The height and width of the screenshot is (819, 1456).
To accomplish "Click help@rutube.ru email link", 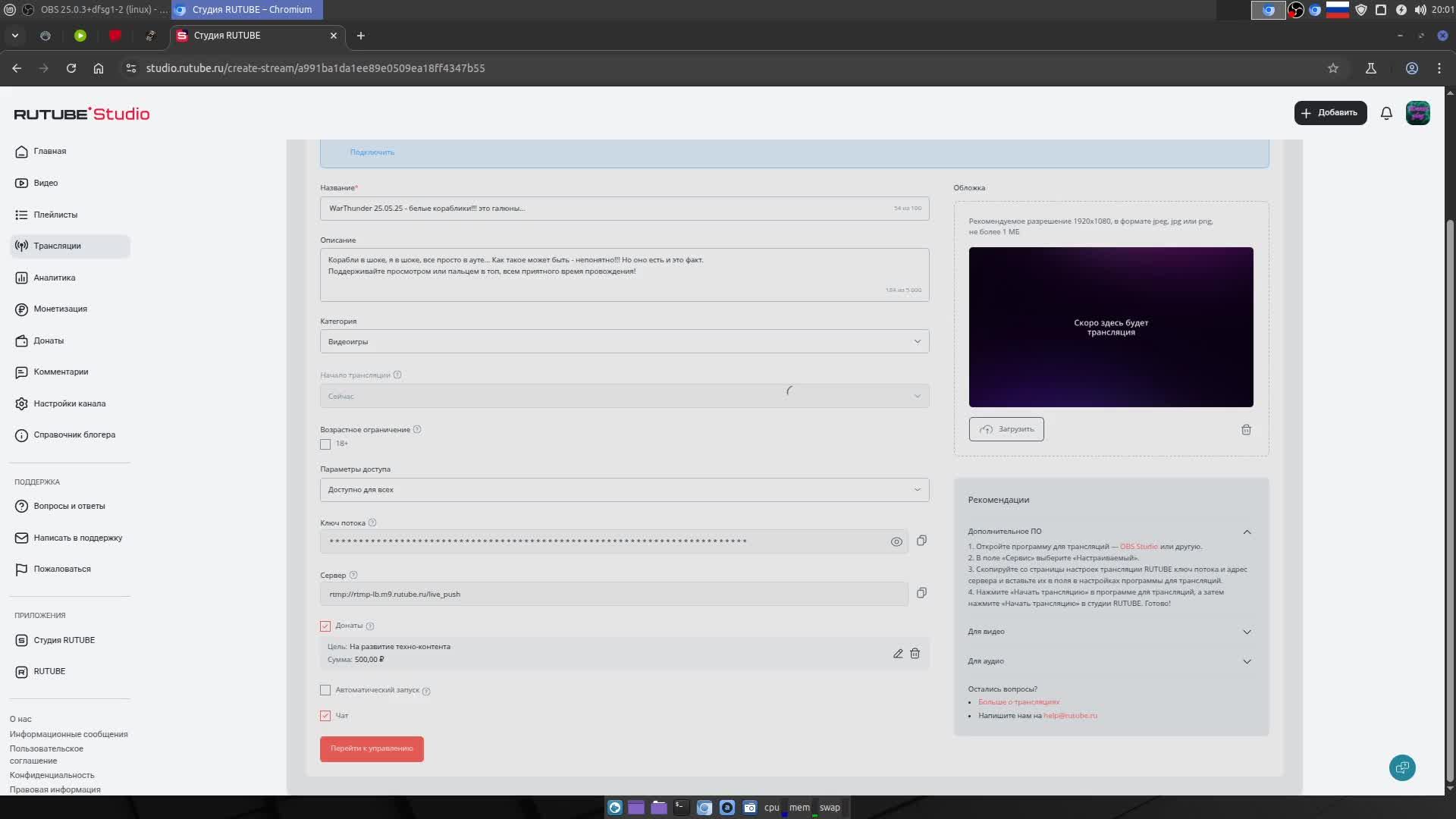I will point(1070,716).
